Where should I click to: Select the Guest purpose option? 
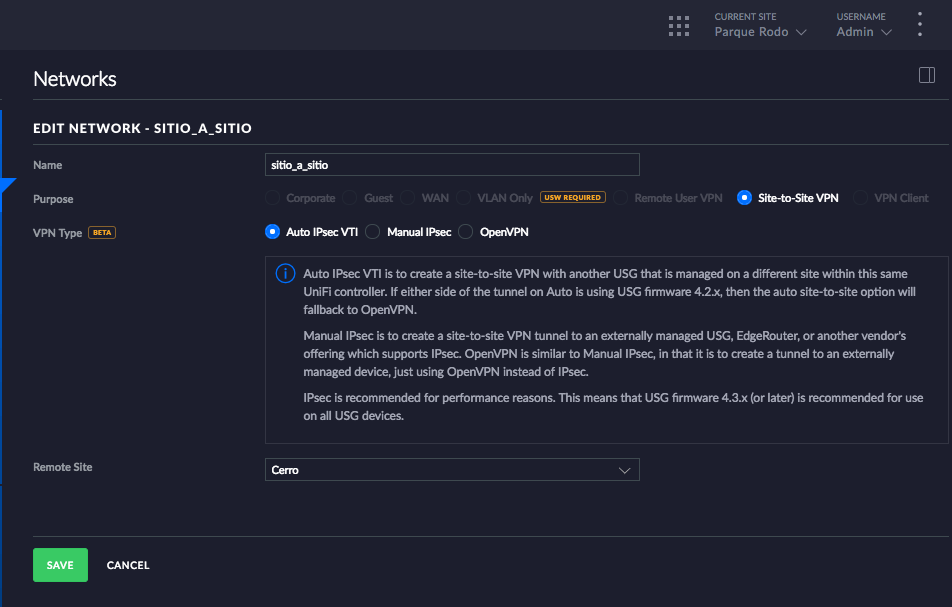[x=350, y=198]
